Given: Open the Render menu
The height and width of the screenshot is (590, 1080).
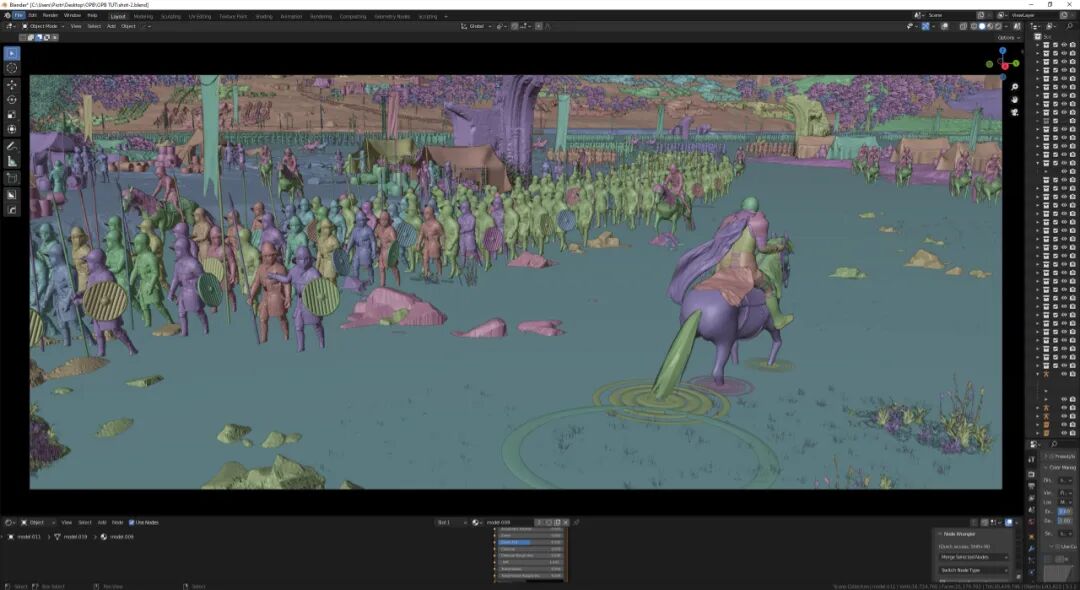Looking at the screenshot, I should [50, 15].
